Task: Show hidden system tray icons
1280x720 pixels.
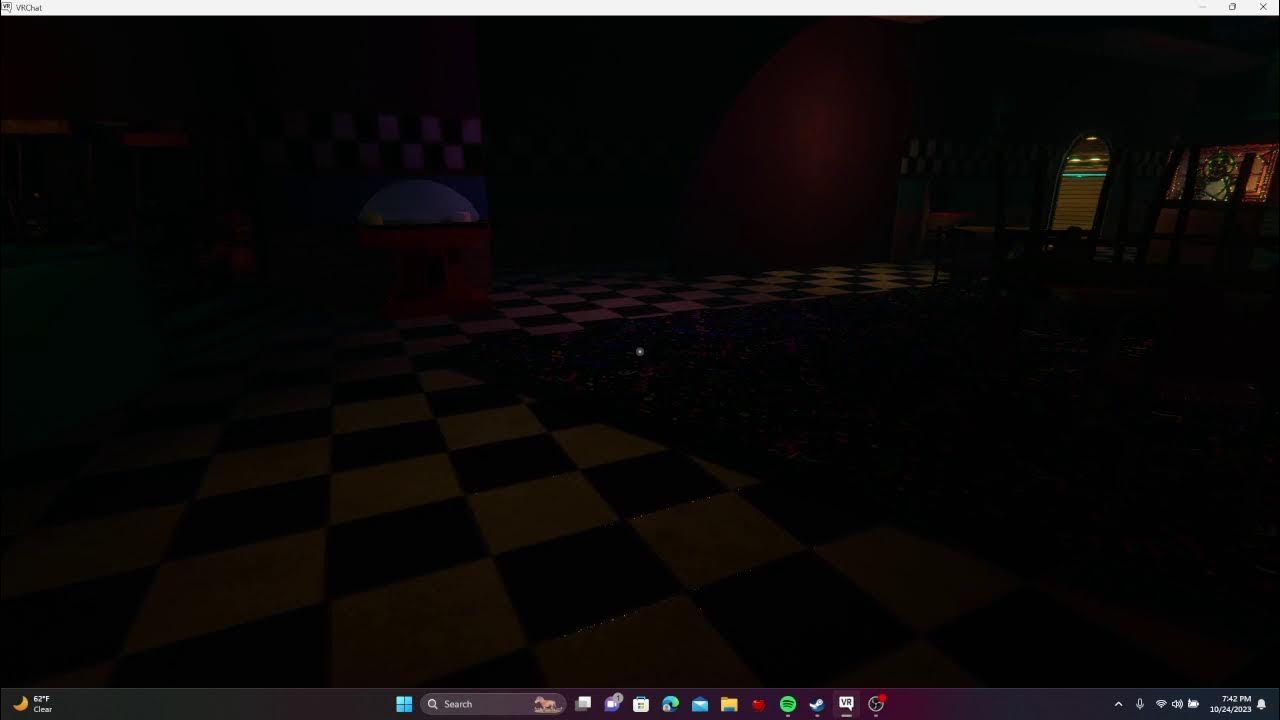Action: 1118,704
